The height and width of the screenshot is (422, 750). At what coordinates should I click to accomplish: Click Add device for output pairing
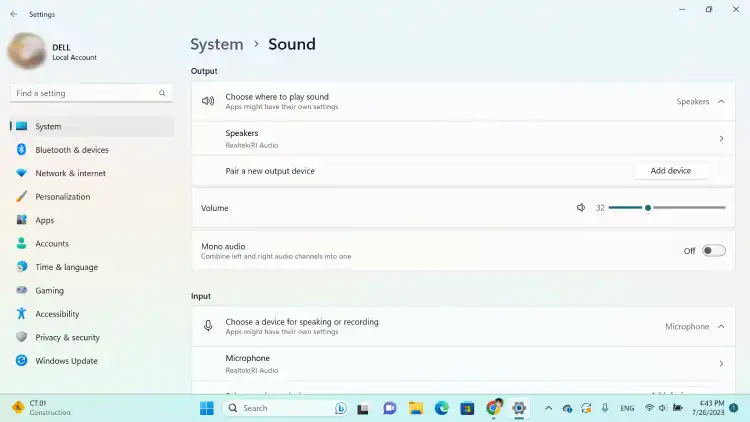click(x=671, y=170)
